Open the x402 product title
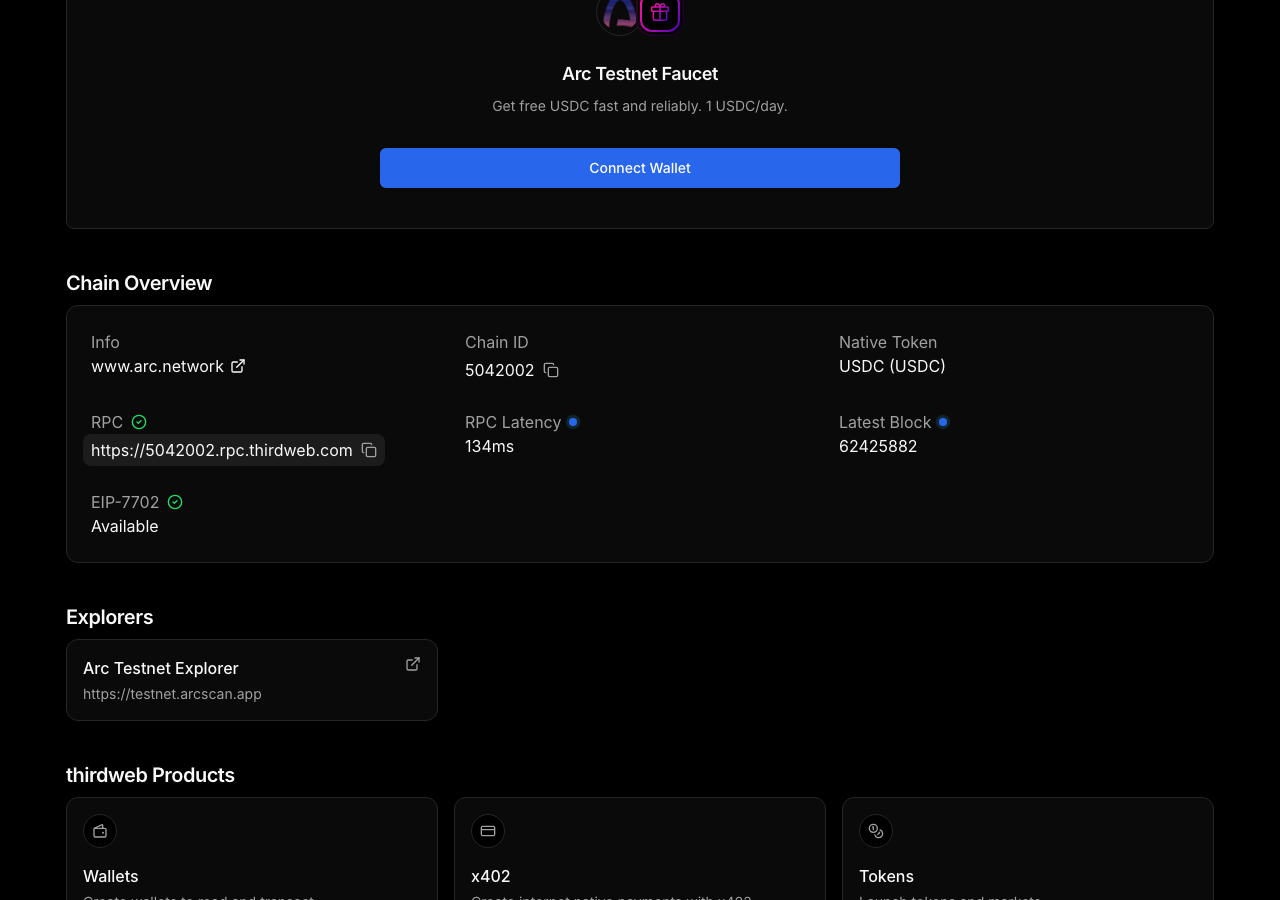1280x900 pixels. (x=491, y=876)
